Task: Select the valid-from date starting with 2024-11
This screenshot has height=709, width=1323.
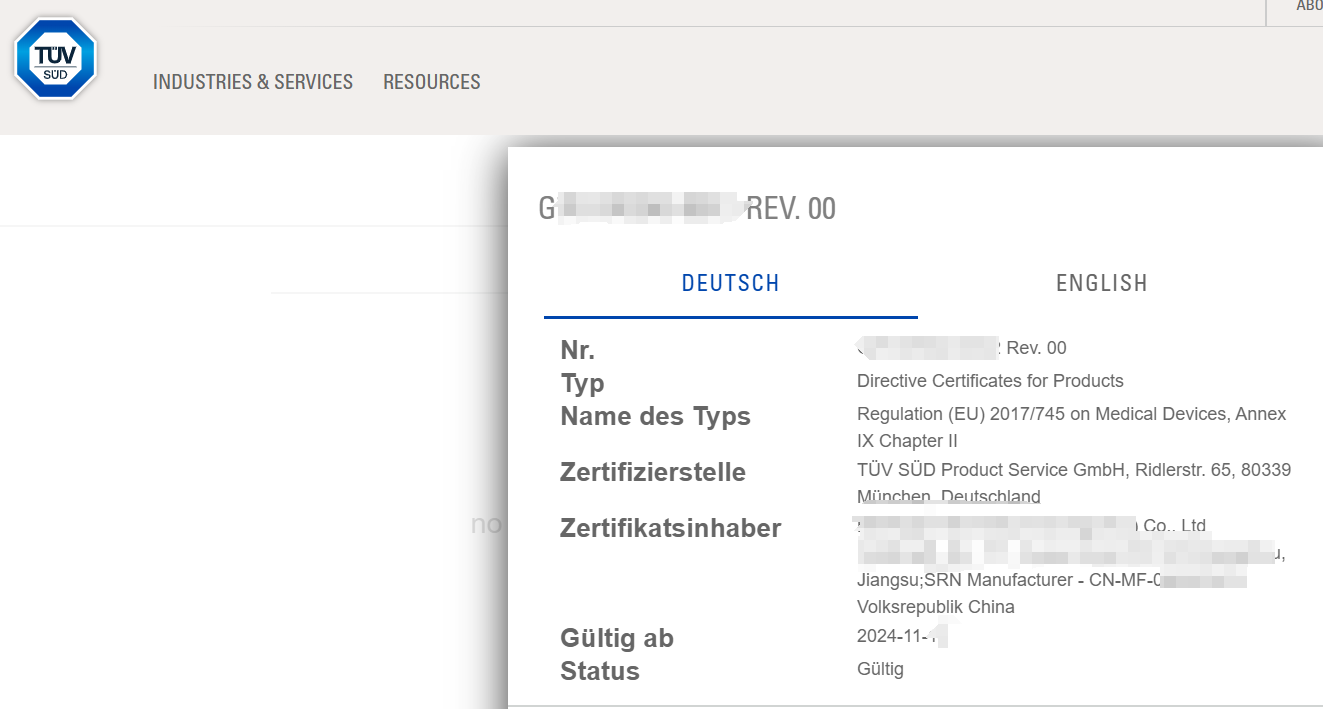Action: point(901,636)
